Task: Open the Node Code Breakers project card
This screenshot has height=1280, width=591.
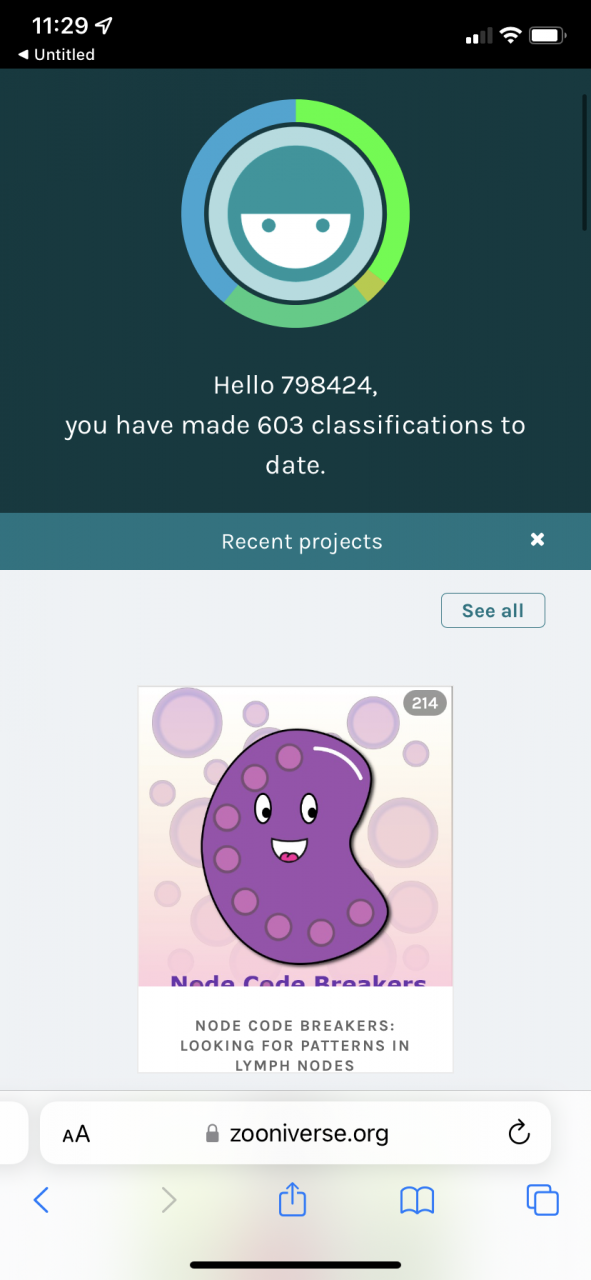Action: click(x=295, y=879)
